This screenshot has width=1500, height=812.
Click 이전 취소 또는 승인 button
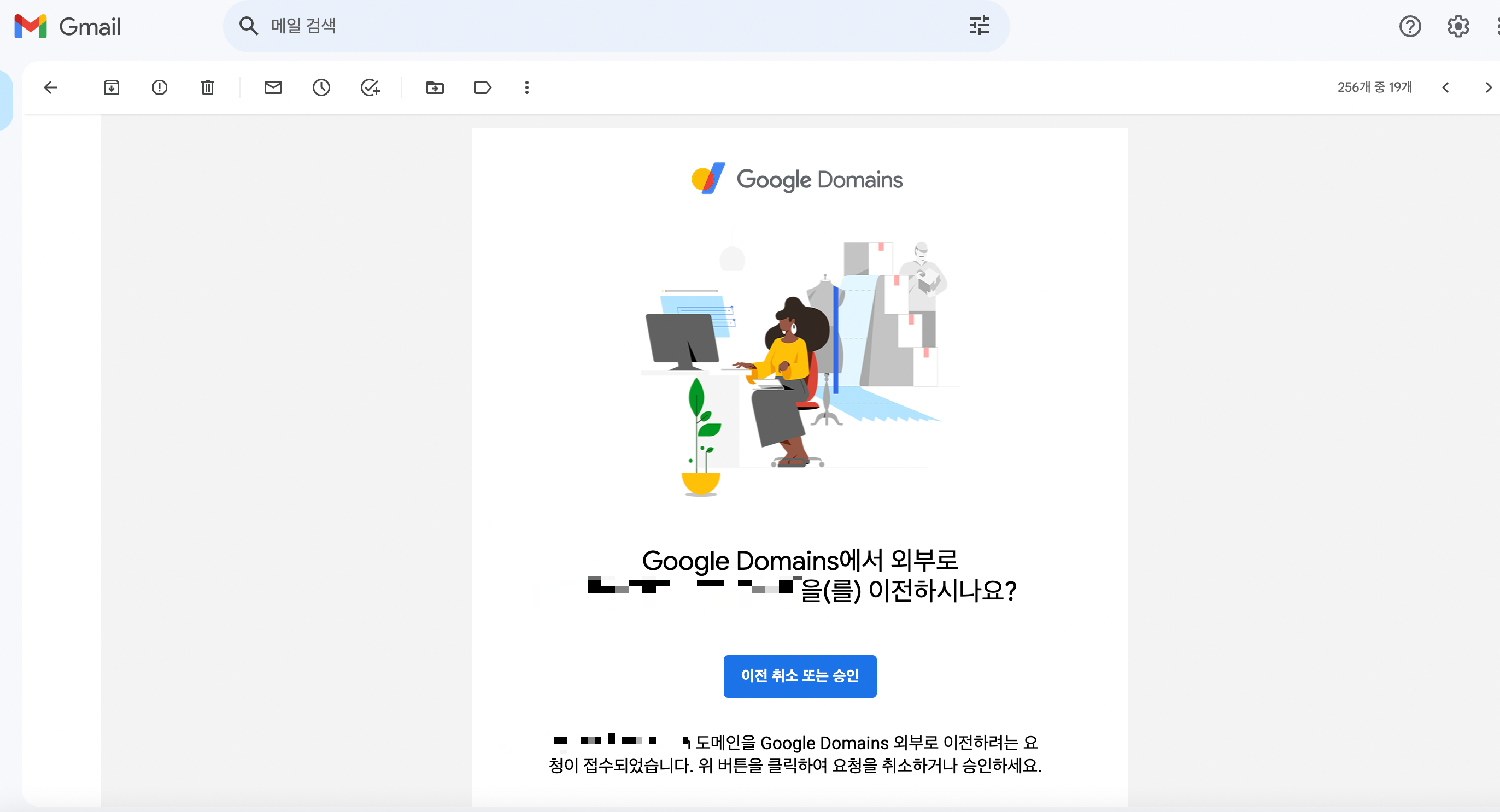[800, 676]
